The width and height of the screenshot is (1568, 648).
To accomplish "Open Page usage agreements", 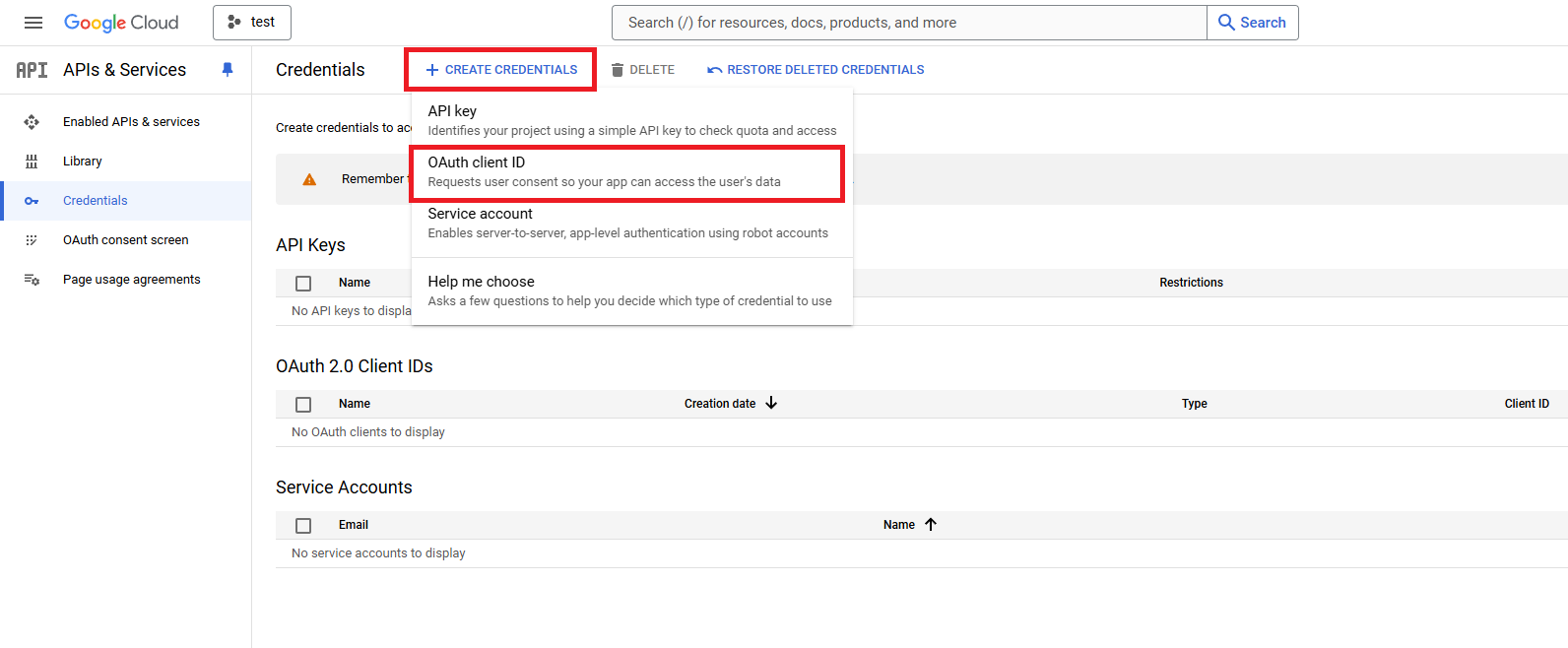I will [132, 280].
